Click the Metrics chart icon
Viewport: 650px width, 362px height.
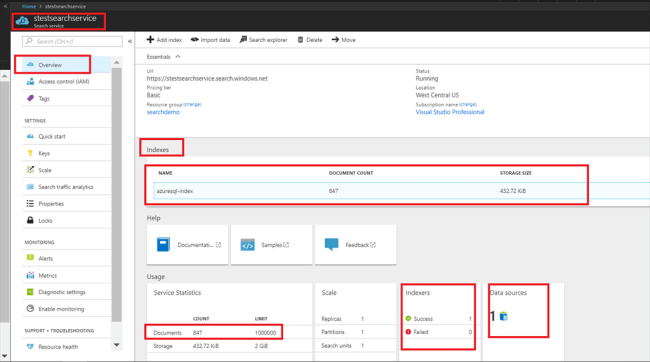coord(30,275)
